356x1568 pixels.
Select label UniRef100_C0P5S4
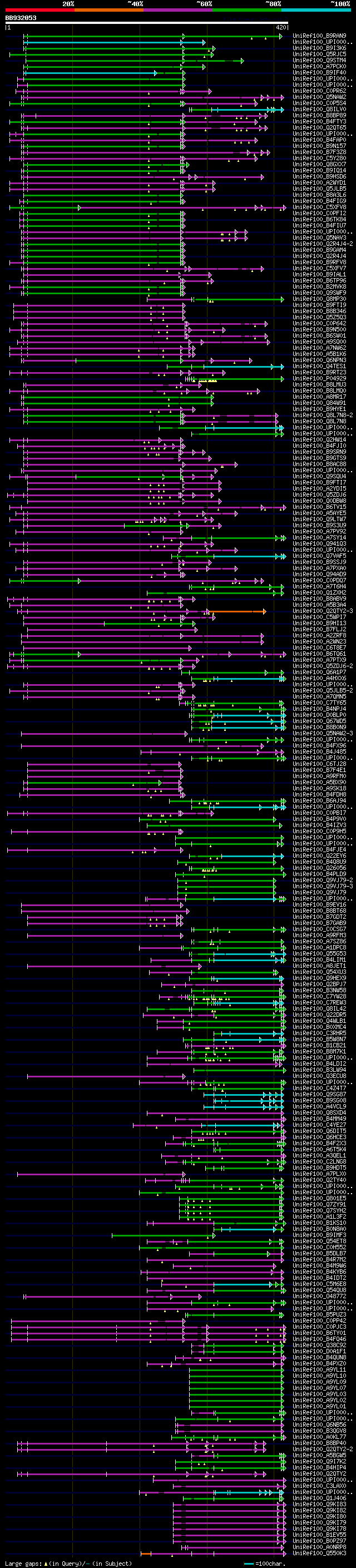click(x=319, y=103)
